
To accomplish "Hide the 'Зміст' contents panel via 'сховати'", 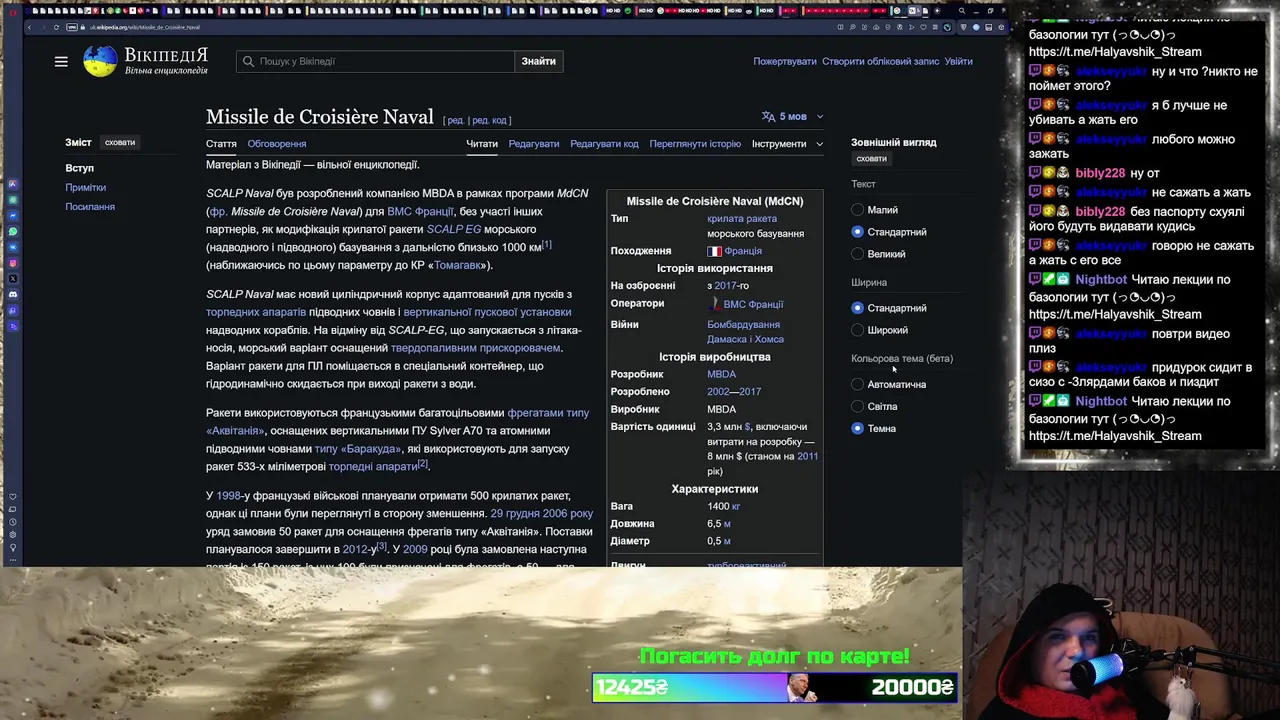I will tap(120, 143).
